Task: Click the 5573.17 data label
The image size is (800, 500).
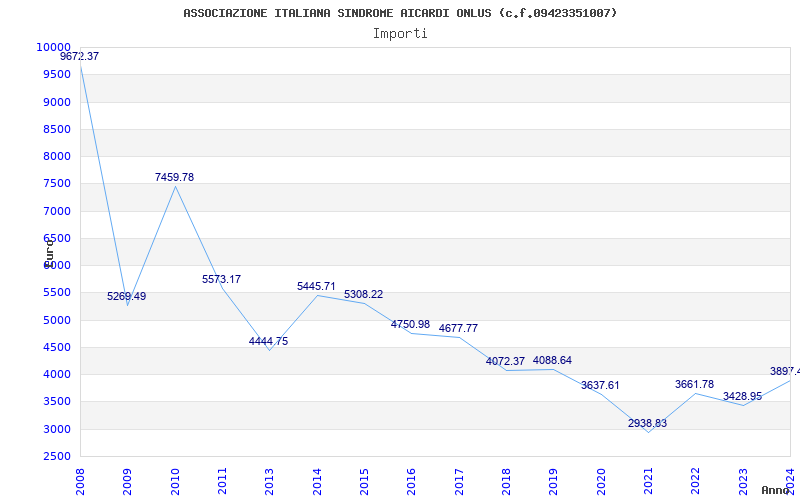Action: pyautogui.click(x=221, y=279)
